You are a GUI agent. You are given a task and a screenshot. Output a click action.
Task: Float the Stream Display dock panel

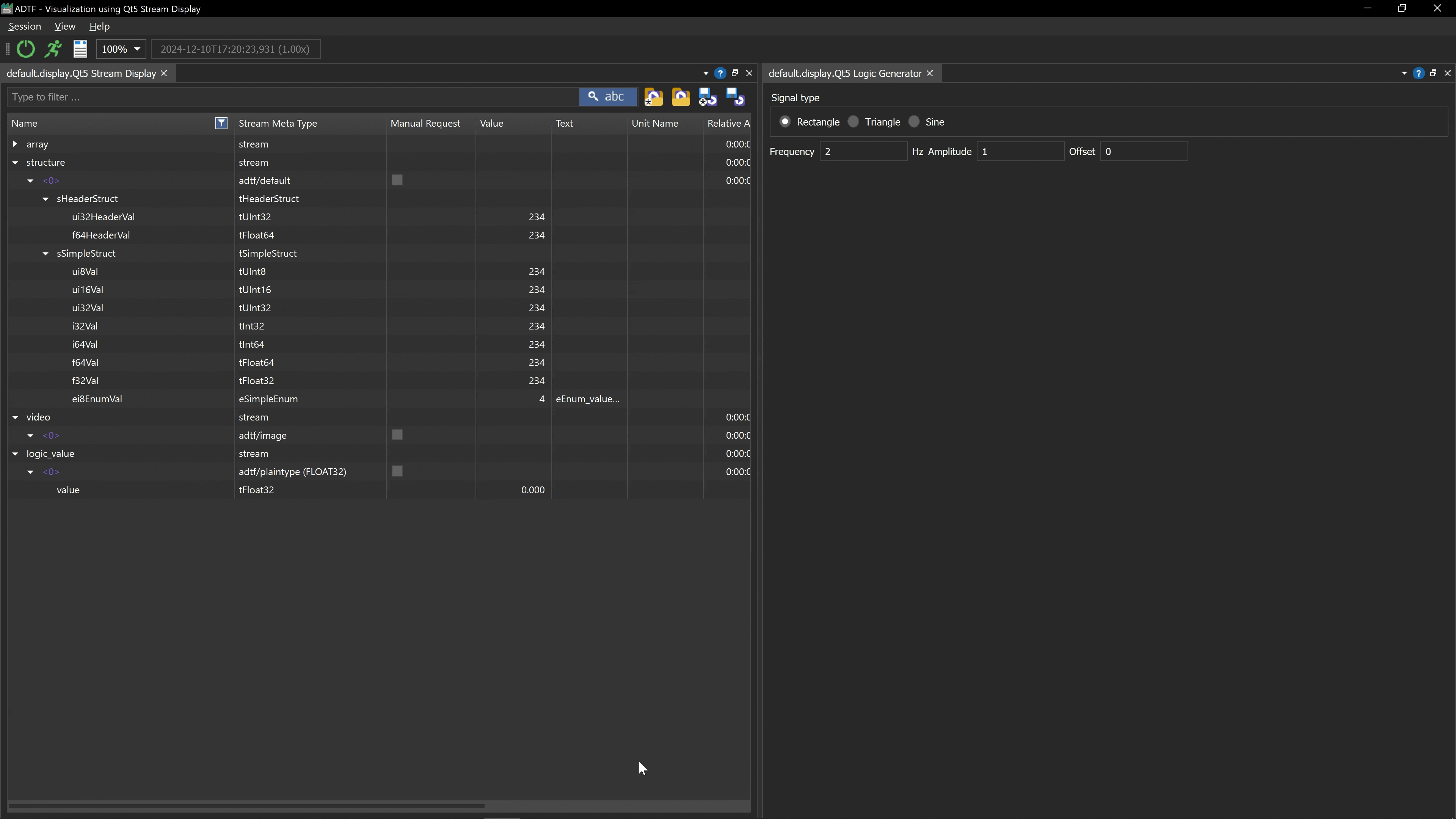pyautogui.click(x=735, y=74)
